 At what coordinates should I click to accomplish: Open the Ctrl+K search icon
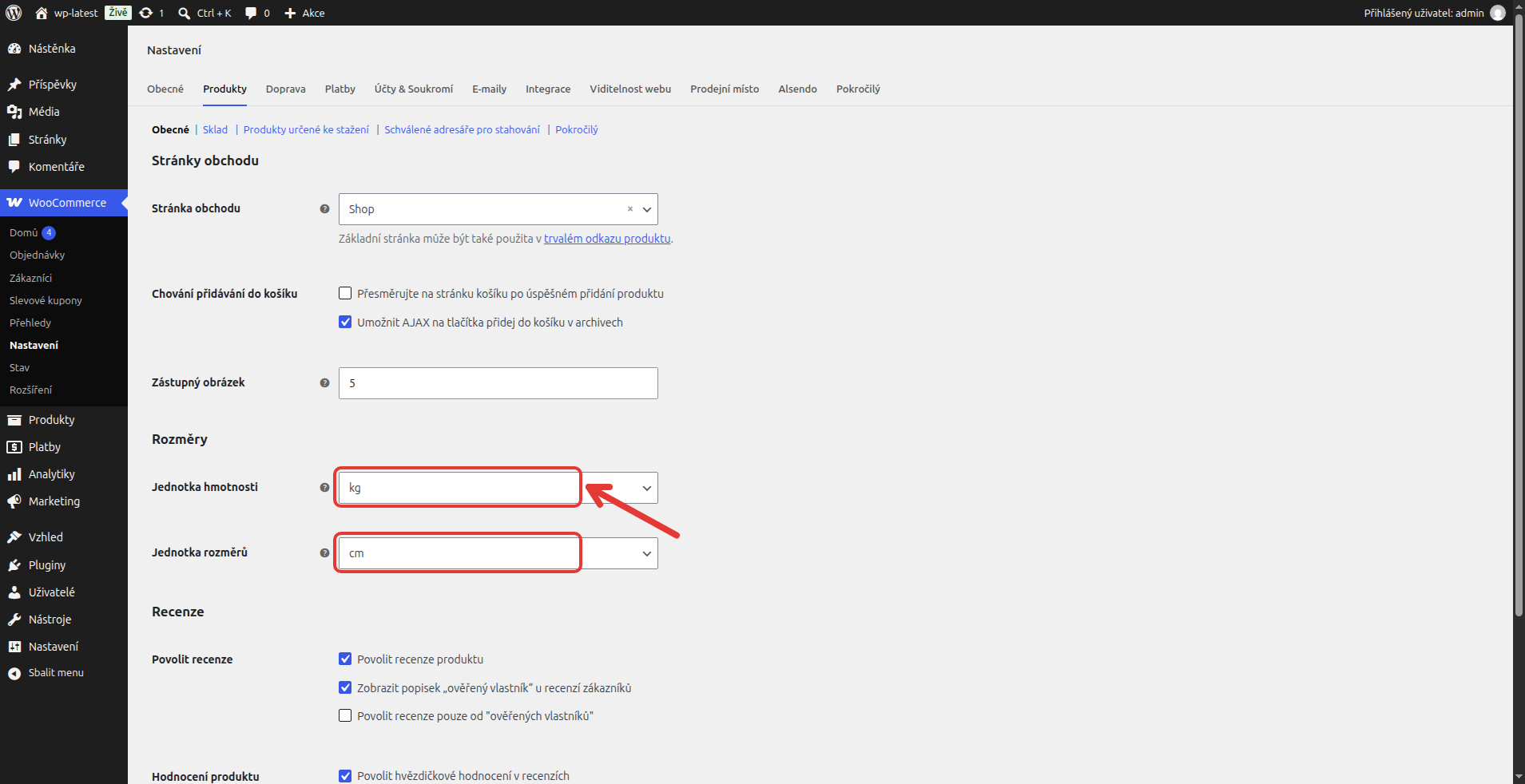[185, 13]
